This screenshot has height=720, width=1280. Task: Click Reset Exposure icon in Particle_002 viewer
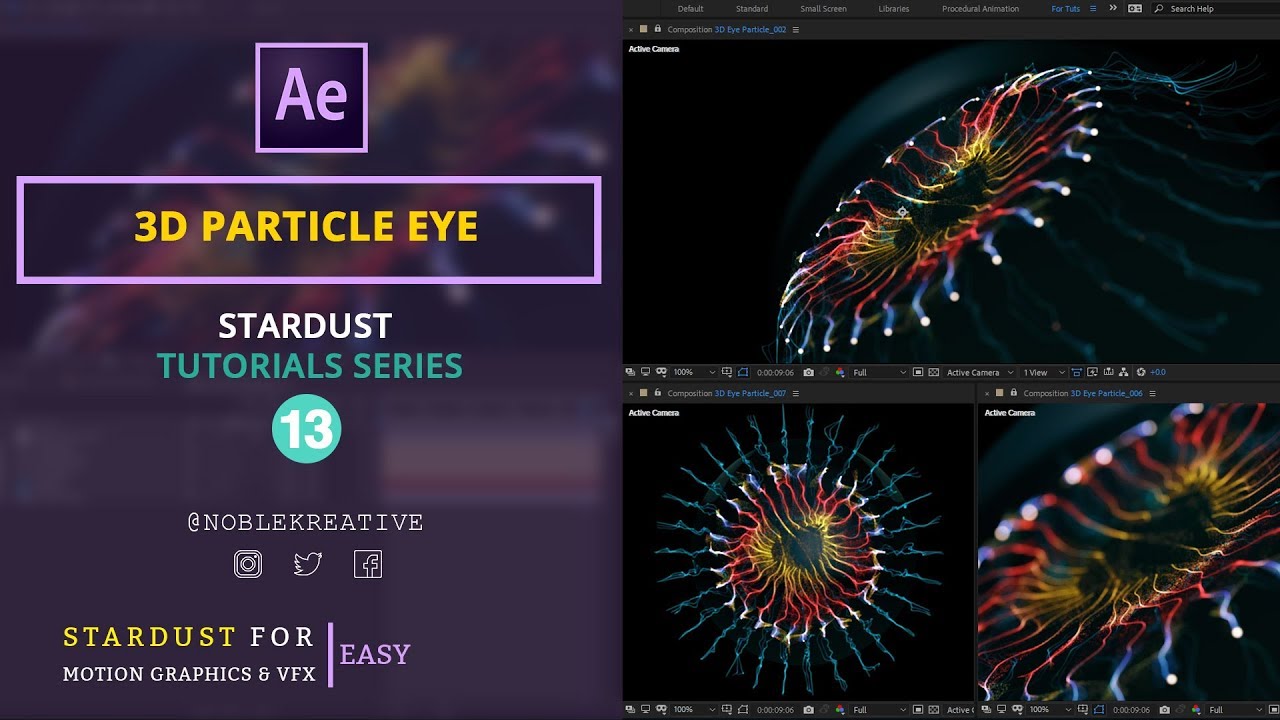click(1141, 372)
